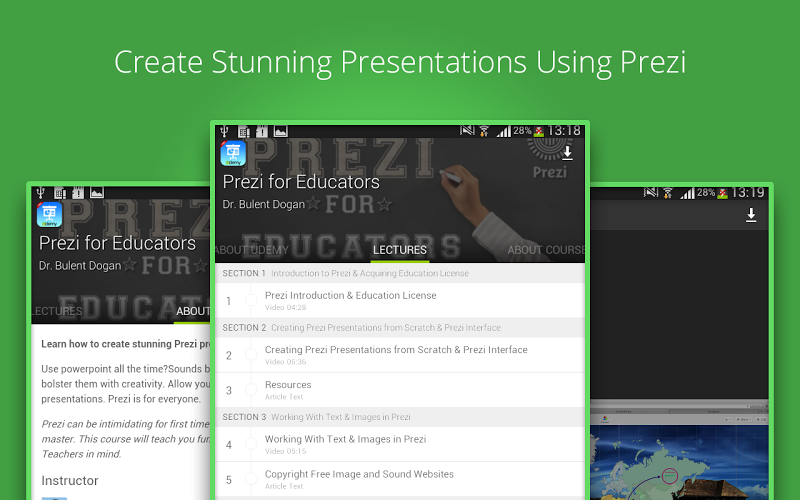The width and height of the screenshot is (800, 500).
Task: Tap the SECTION 1 header row
Action: (400, 273)
